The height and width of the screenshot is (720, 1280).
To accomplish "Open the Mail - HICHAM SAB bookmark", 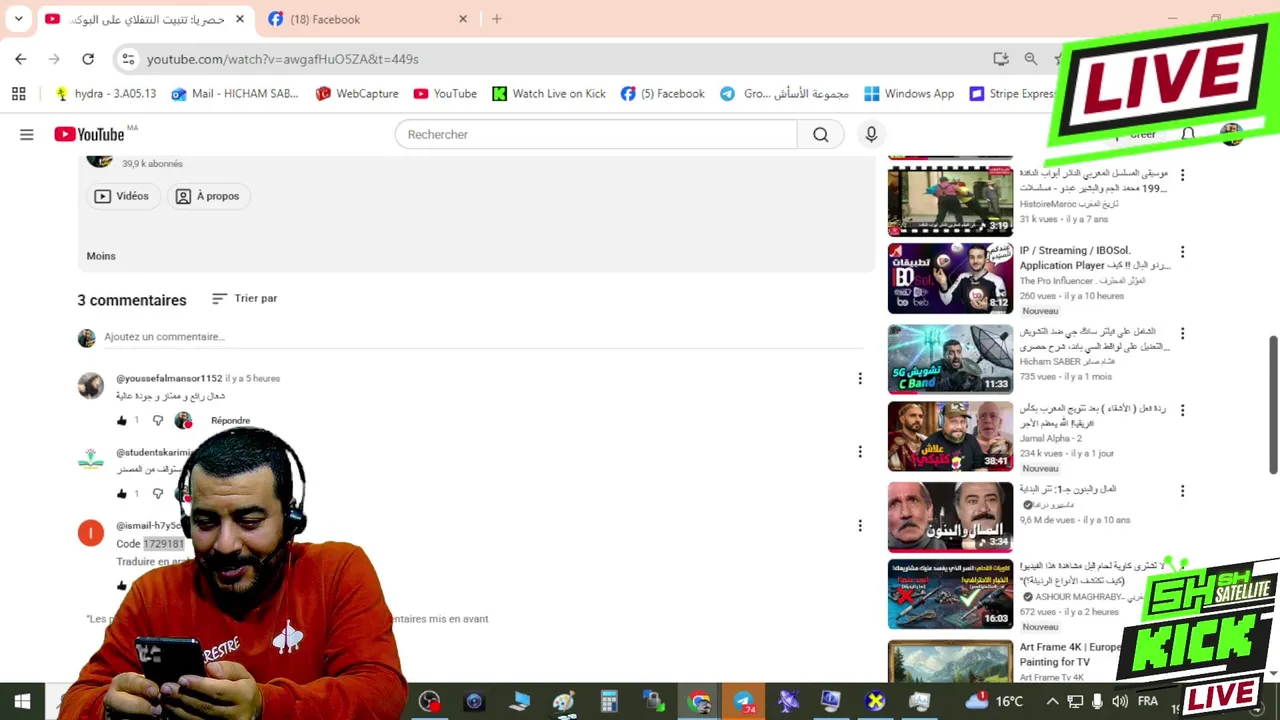I will coord(235,93).
